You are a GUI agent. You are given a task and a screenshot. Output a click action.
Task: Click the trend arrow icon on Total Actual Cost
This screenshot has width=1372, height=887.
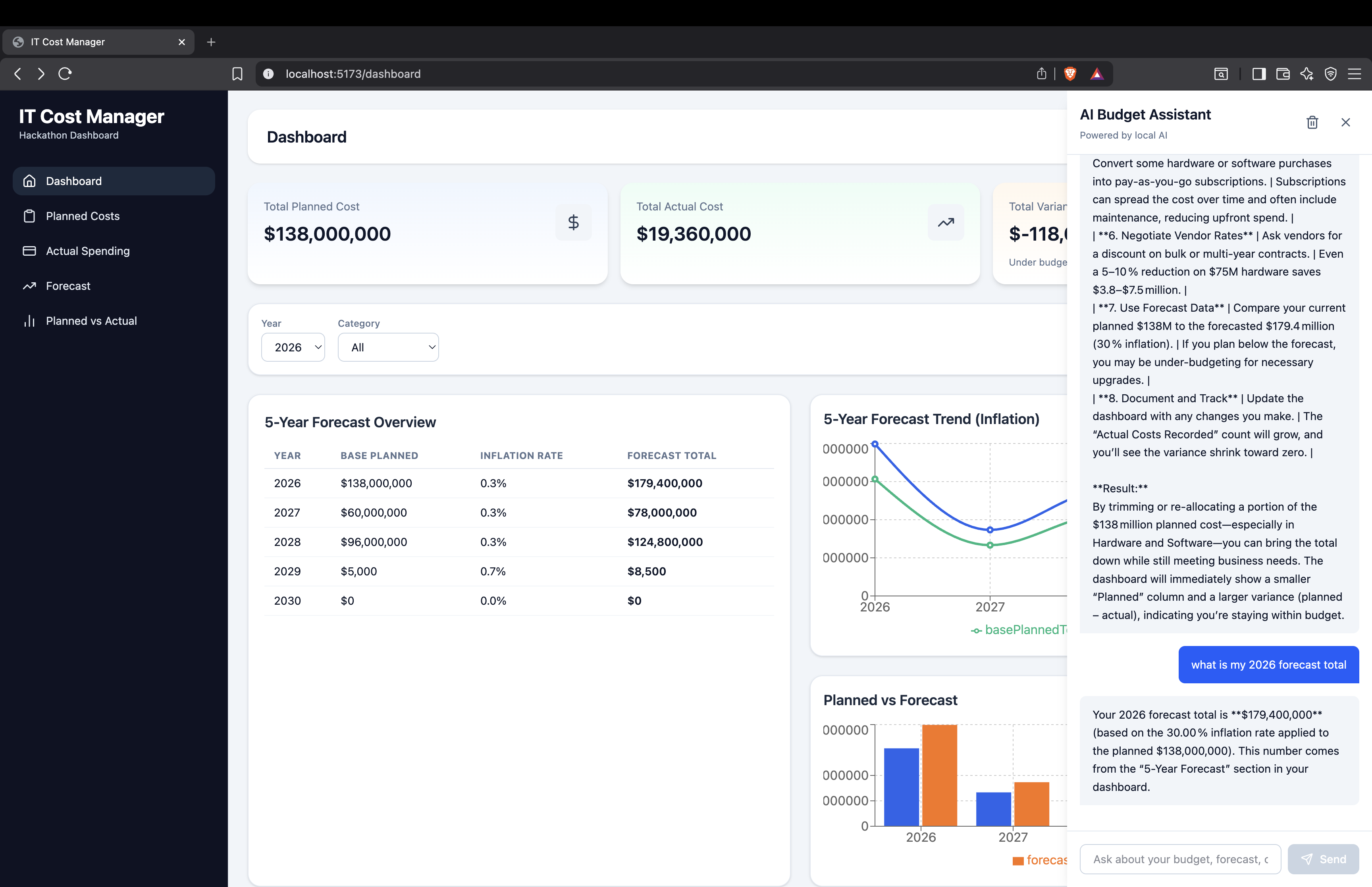coord(945,222)
